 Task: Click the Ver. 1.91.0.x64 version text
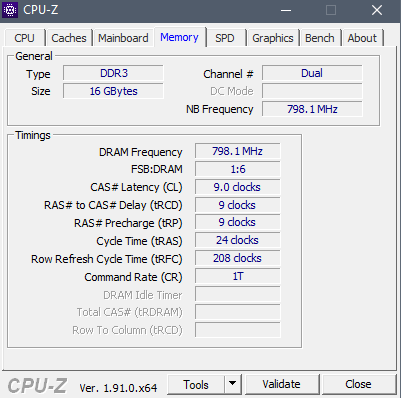pyautogui.click(x=118, y=388)
